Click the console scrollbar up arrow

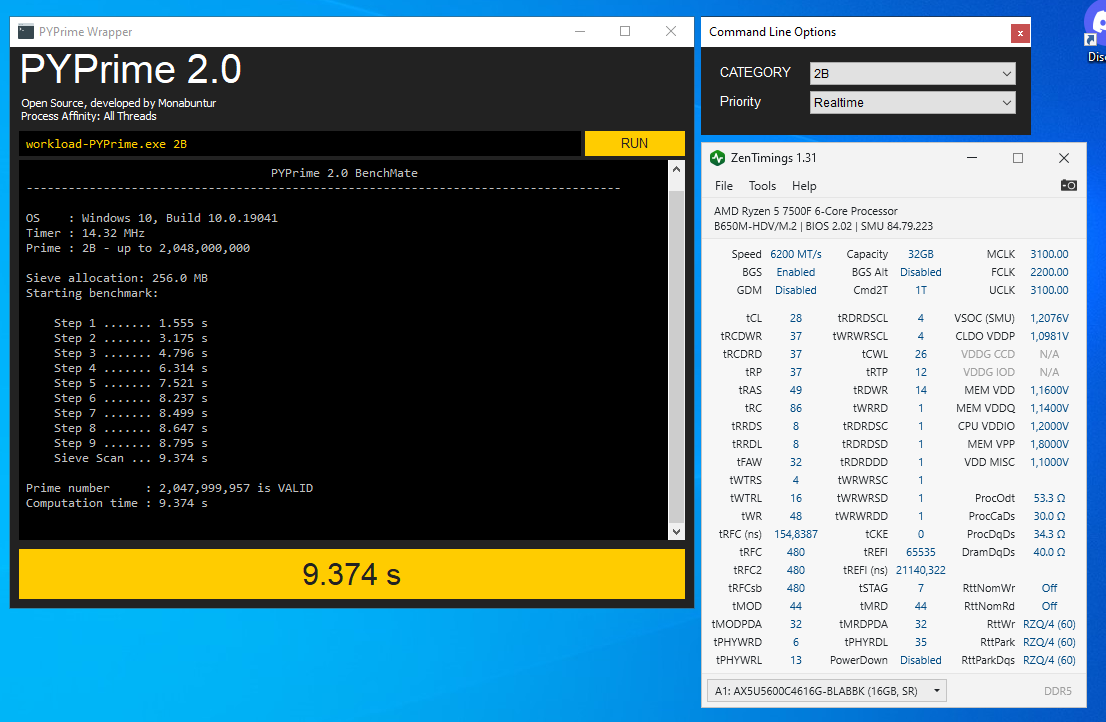pyautogui.click(x=676, y=169)
